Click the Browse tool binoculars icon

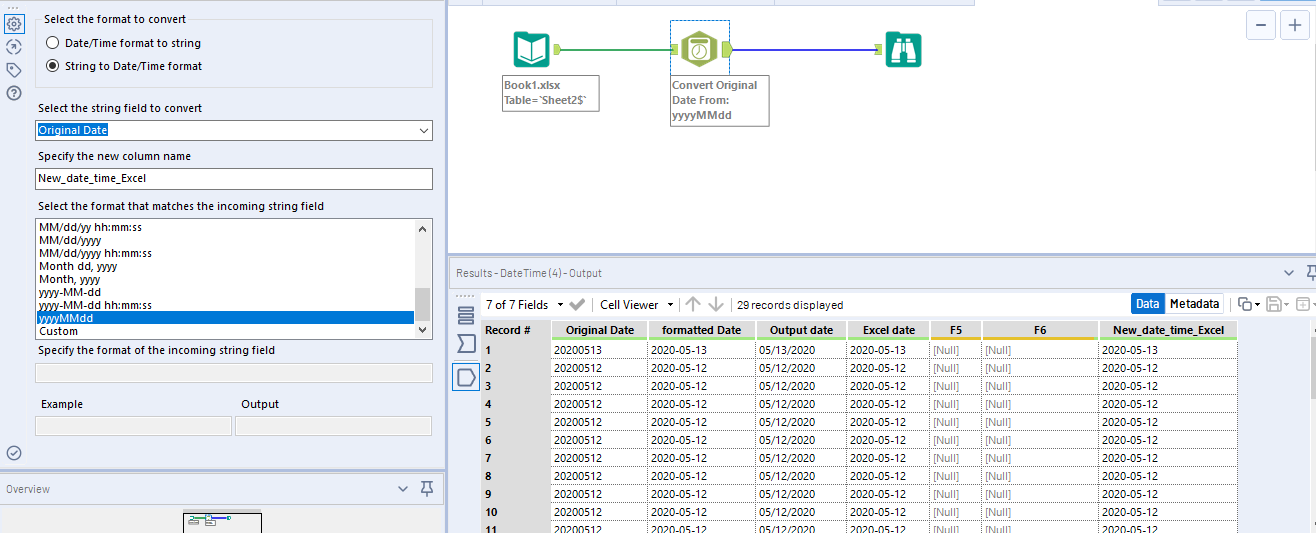903,49
